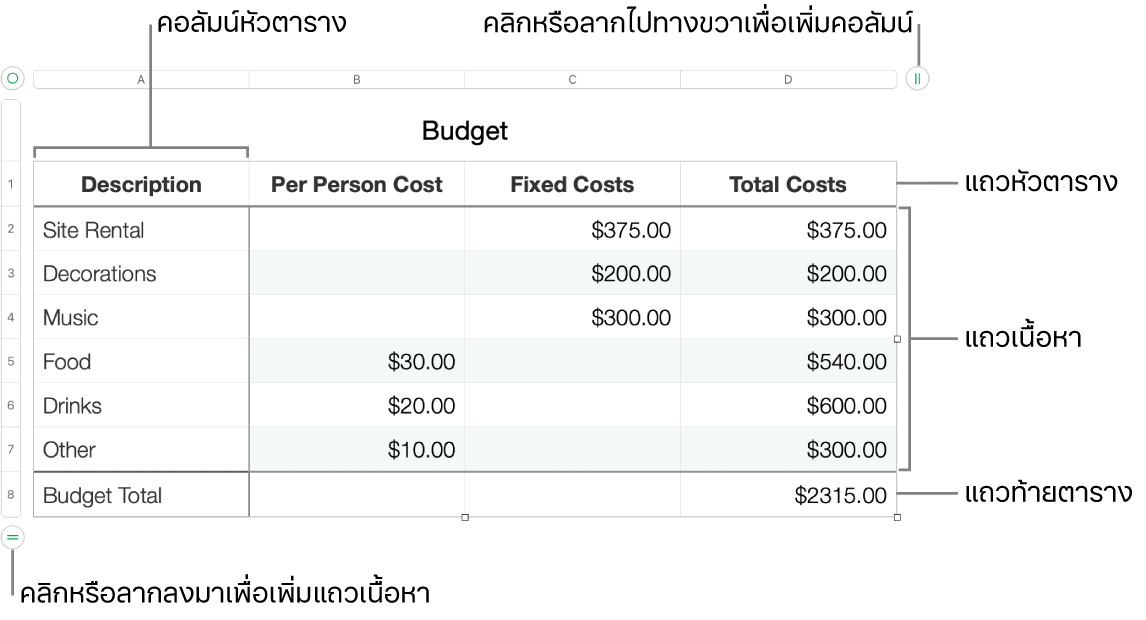Click the Music fixed cost $300.00 cell
Screen dimensions: 1146x620
point(572,318)
